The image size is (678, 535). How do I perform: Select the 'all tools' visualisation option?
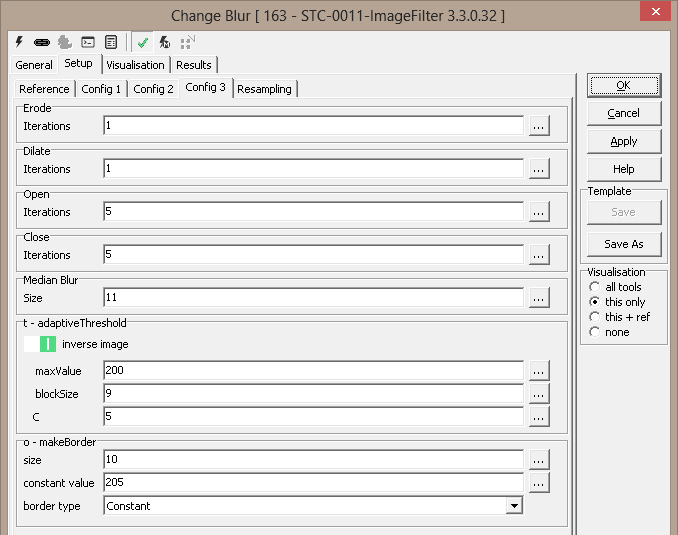596,287
